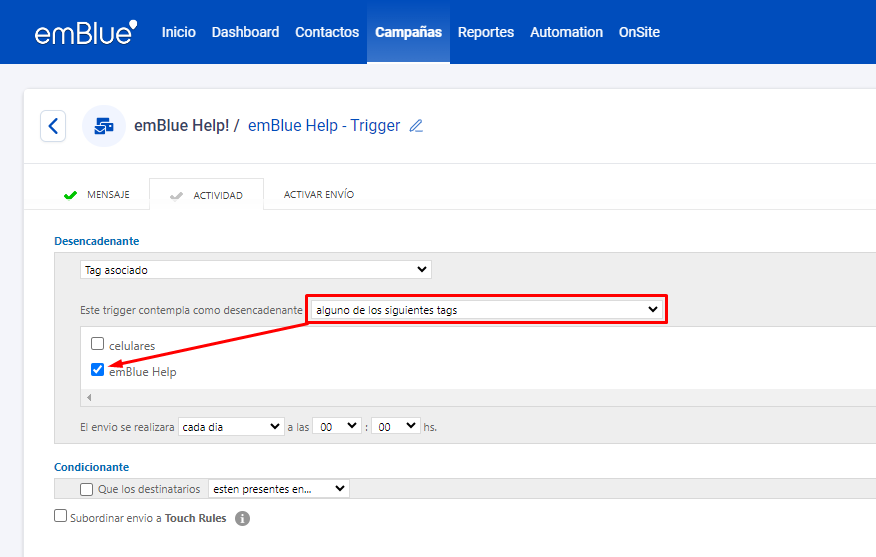This screenshot has width=876, height=557.
Task: Click the green check icon beside MENSAJE
Action: pyautogui.click(x=70, y=195)
